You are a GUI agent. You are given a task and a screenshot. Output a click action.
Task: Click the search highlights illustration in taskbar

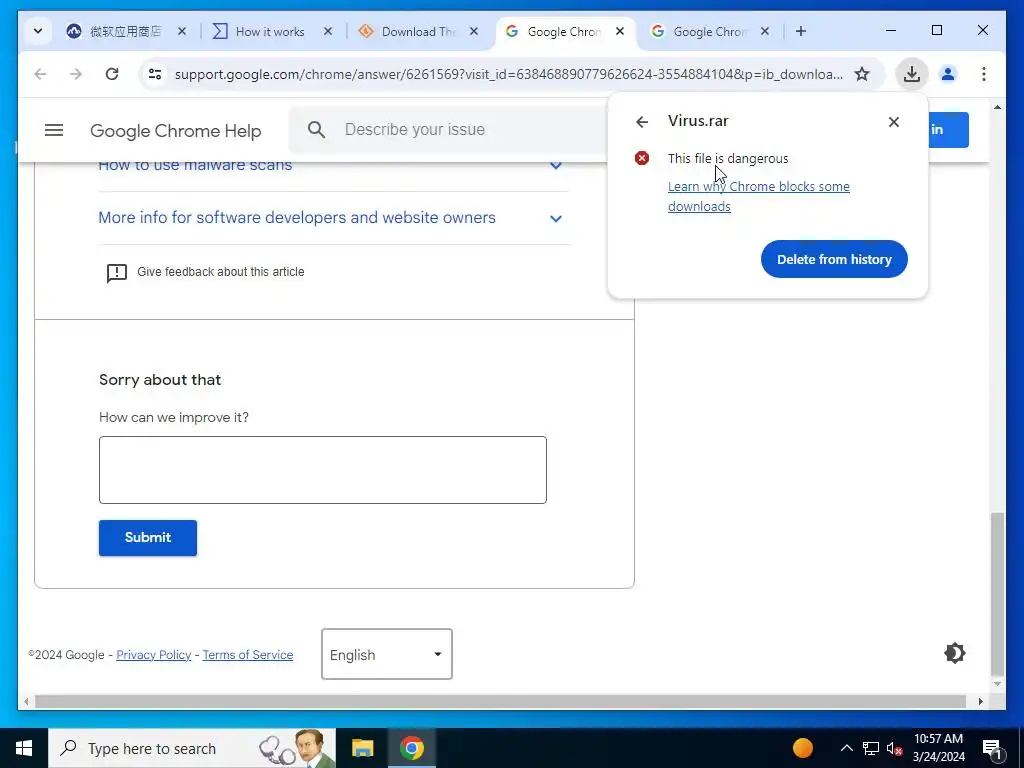pos(296,748)
